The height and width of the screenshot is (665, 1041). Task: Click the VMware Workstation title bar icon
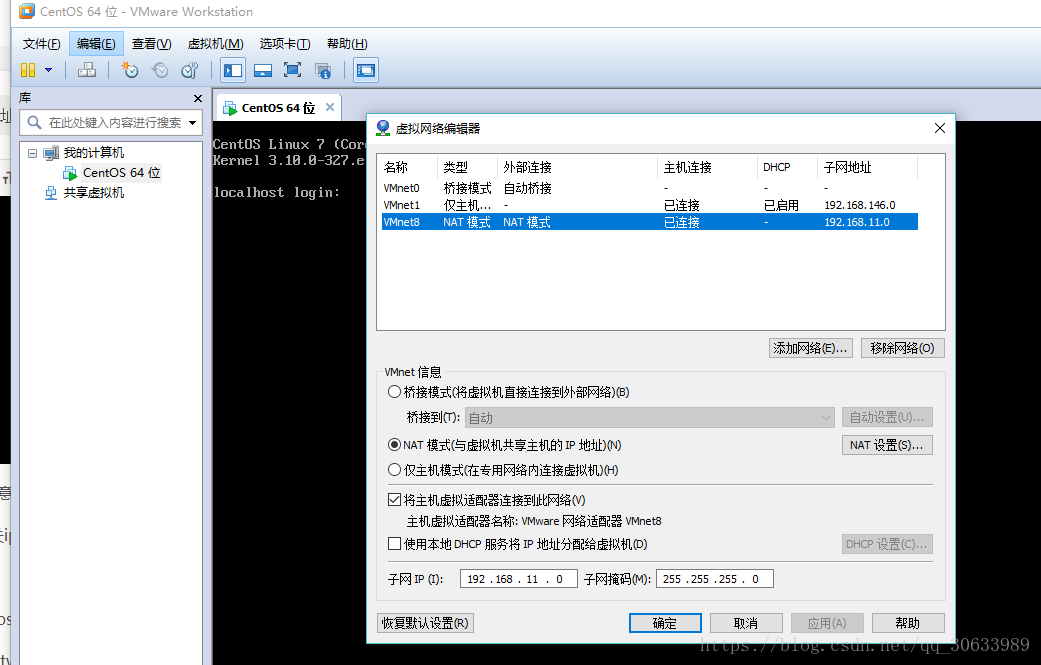click(27, 11)
